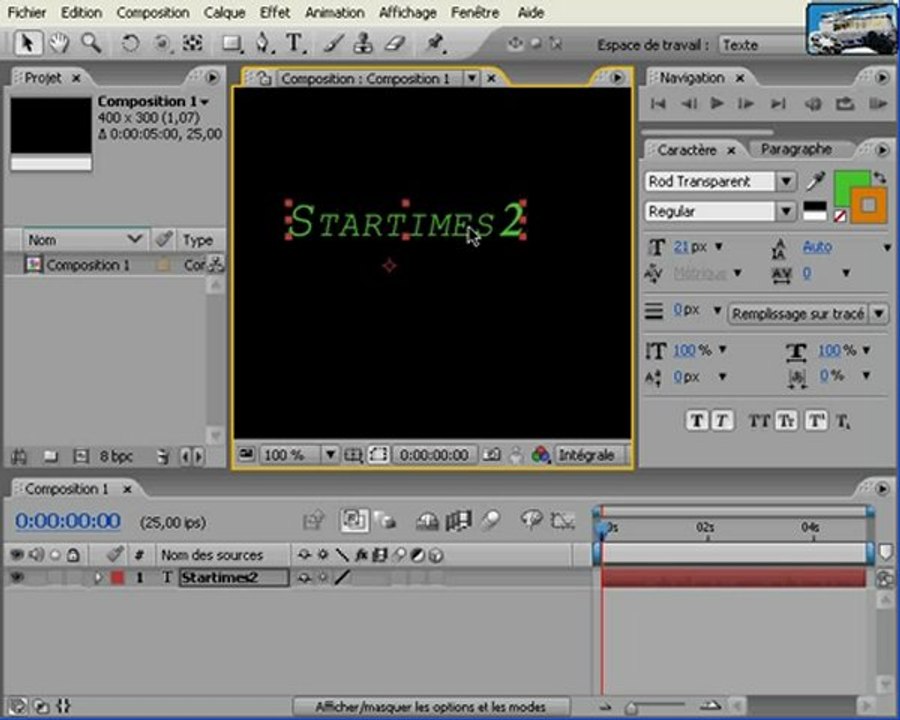Select the Eraser tool
The width and height of the screenshot is (900, 720).
(395, 44)
